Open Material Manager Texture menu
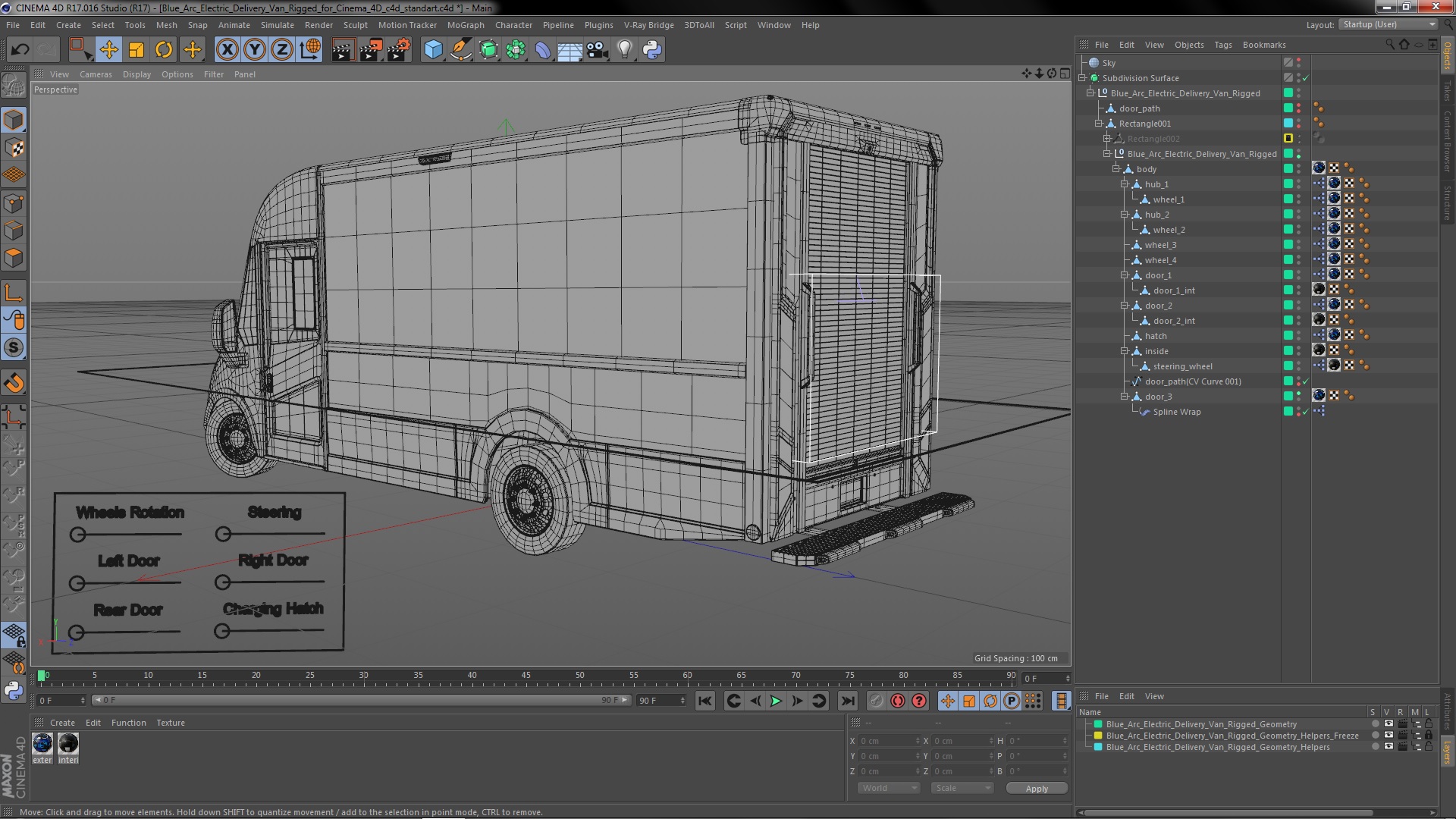Screen dimensions: 1456x819 [171, 723]
